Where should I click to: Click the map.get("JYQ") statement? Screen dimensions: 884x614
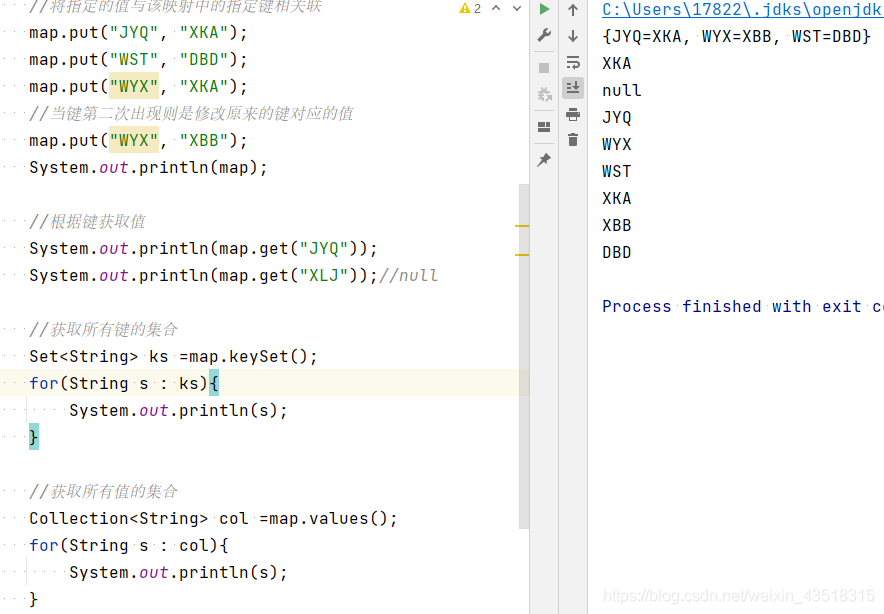[204, 249]
